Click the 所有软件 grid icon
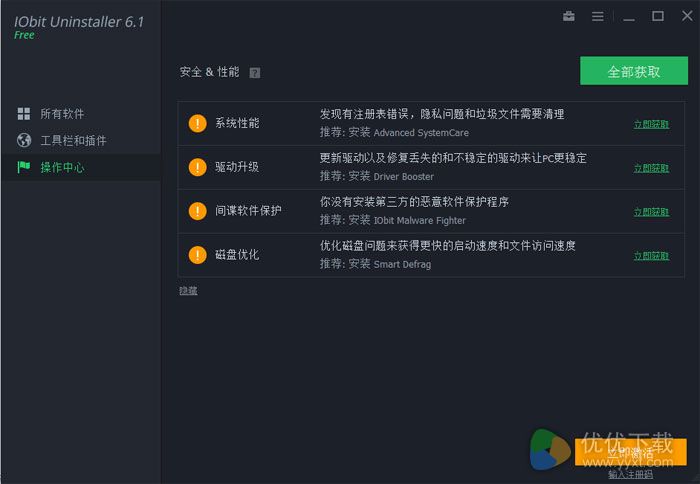The height and width of the screenshot is (484, 700). (24, 114)
